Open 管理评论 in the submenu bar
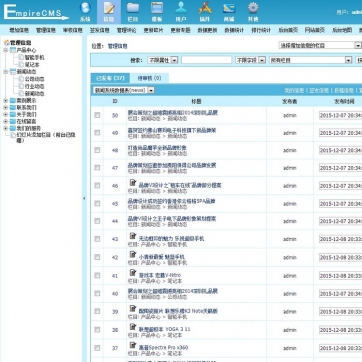 pyautogui.click(x=126, y=30)
